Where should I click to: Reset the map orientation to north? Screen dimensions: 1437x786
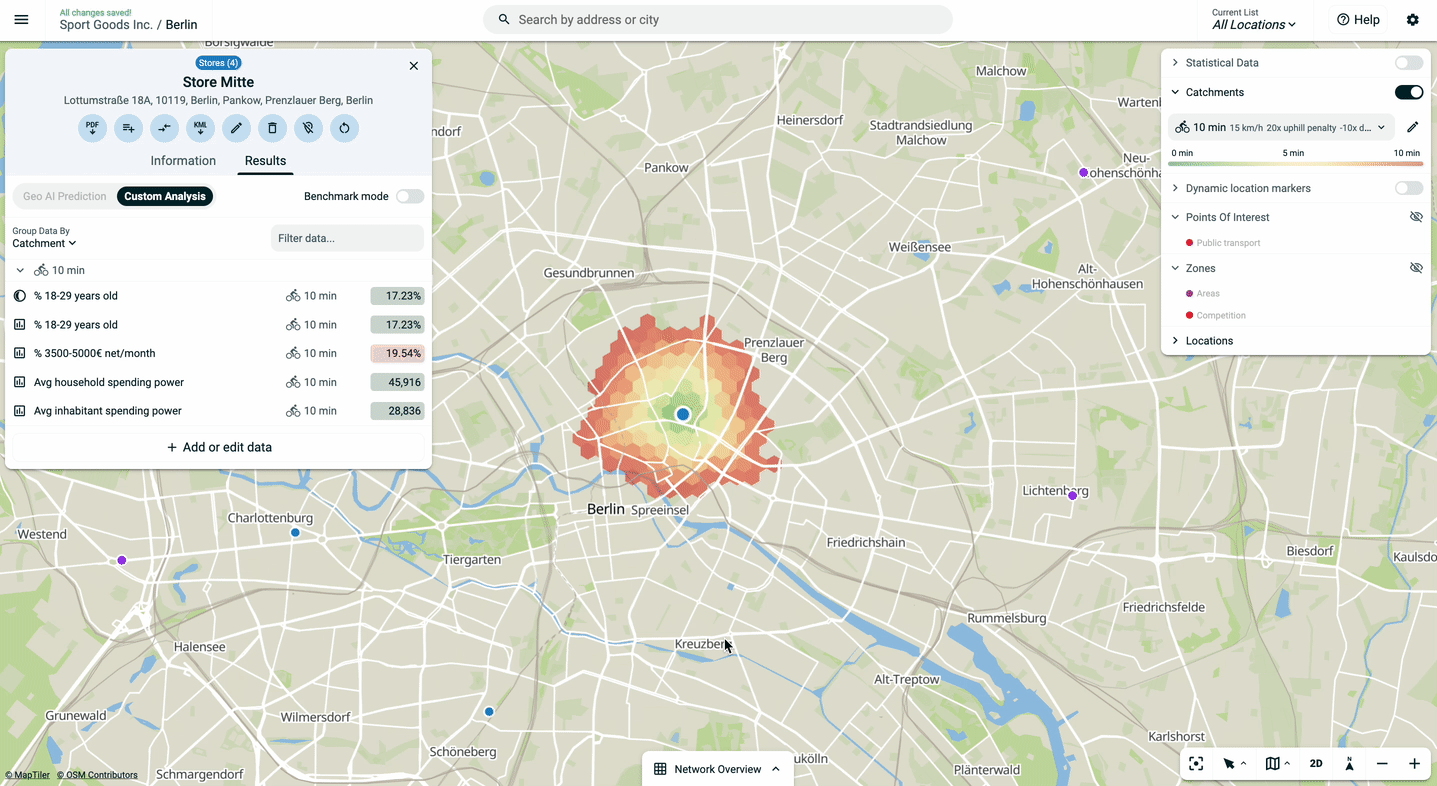pos(1349,764)
